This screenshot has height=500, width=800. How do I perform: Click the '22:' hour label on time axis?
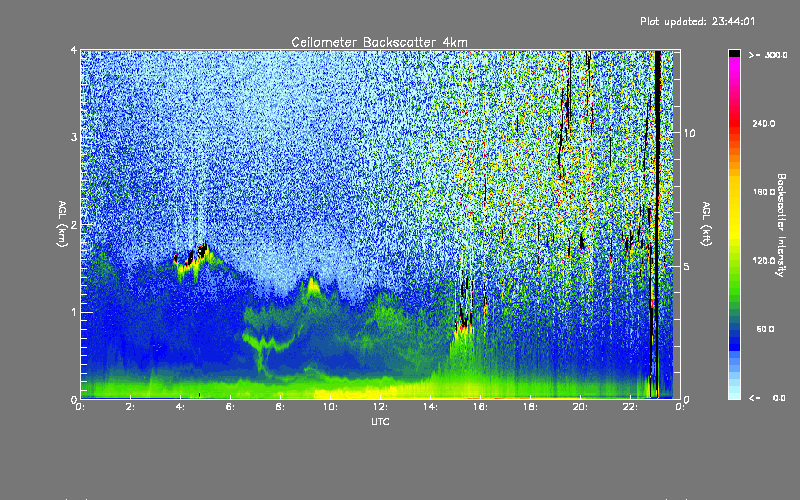pos(630,407)
